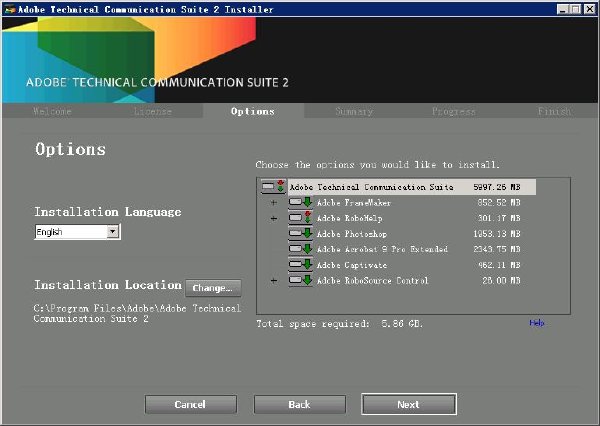This screenshot has width=600, height=426.
Task: Click the installer title bar application icon
Action: [x=10, y=9]
